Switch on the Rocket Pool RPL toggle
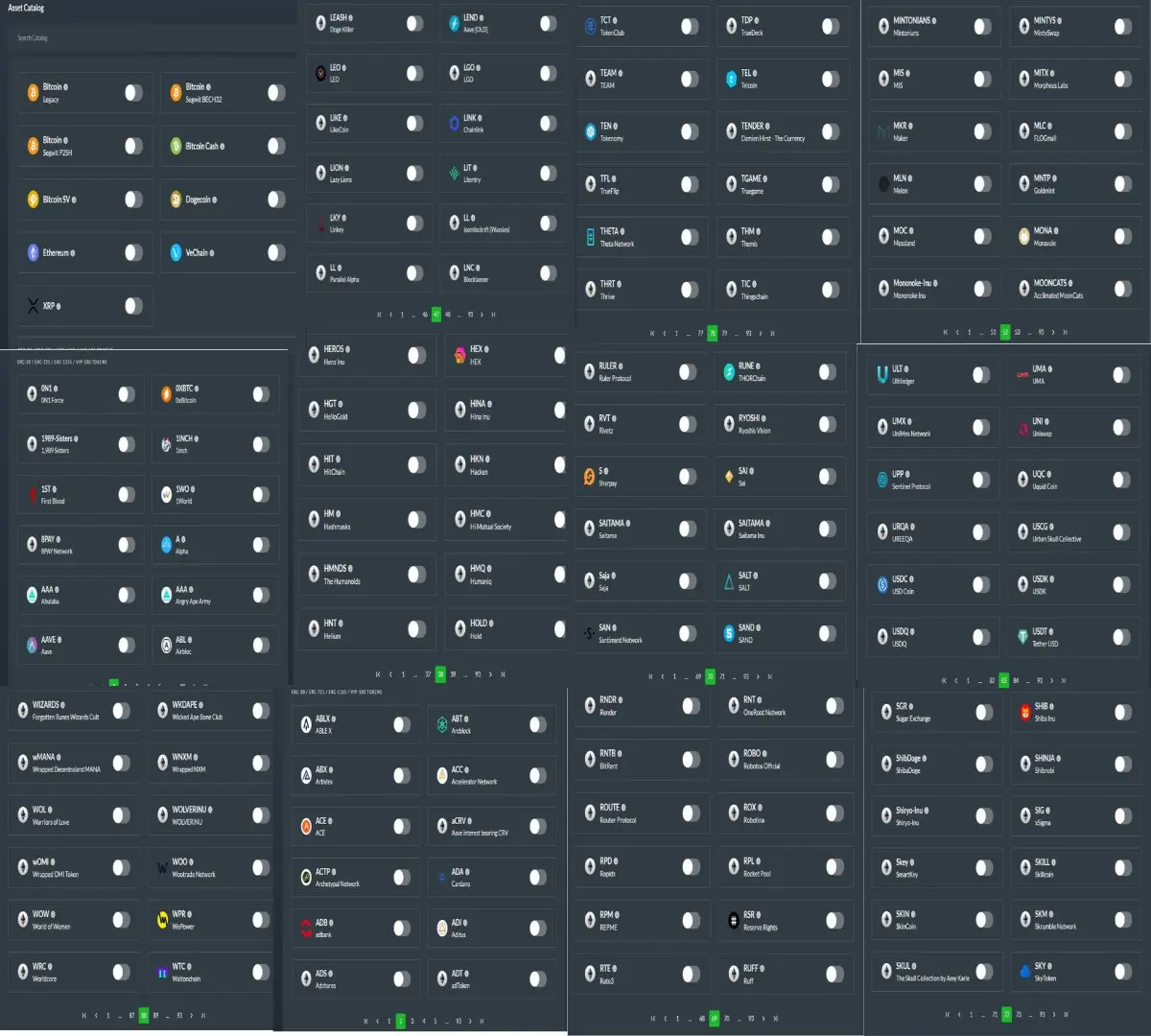The image size is (1151, 1036). pos(834,867)
